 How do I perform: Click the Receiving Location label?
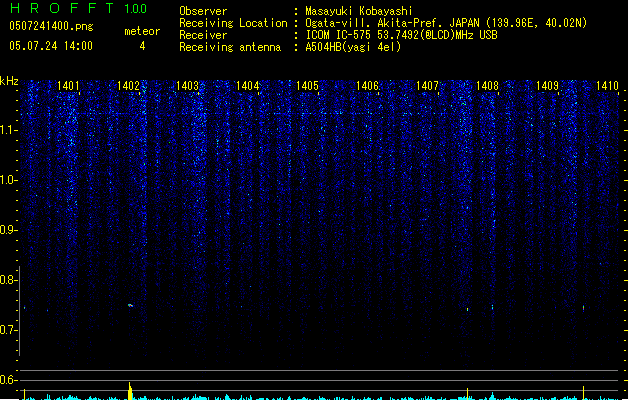[233, 23]
